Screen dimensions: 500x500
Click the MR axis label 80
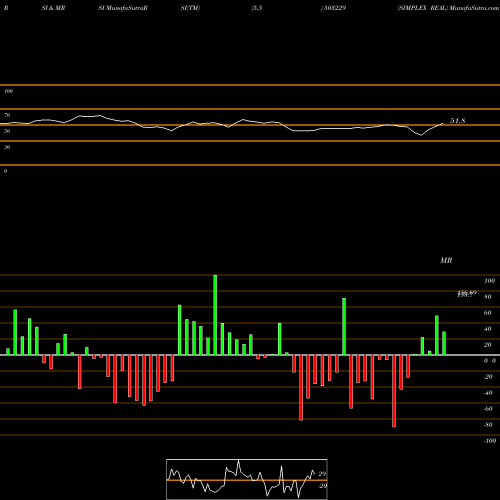tap(488, 297)
